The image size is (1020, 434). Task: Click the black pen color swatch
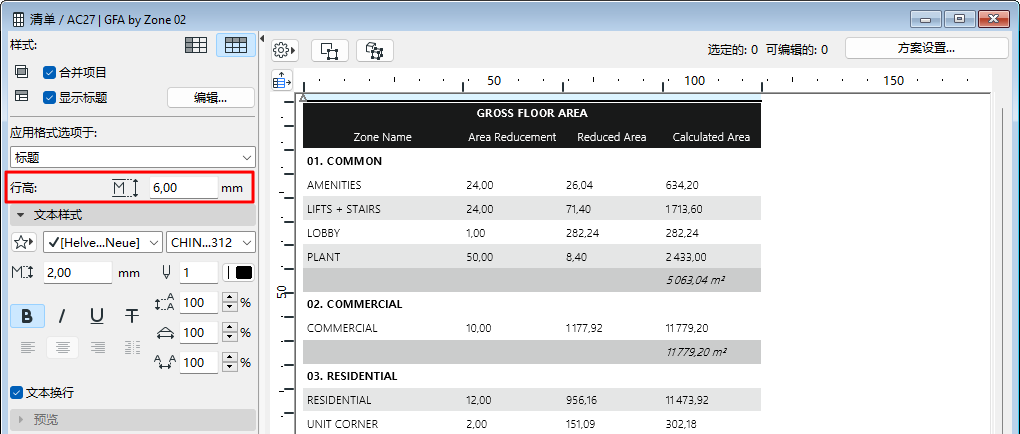click(243, 272)
